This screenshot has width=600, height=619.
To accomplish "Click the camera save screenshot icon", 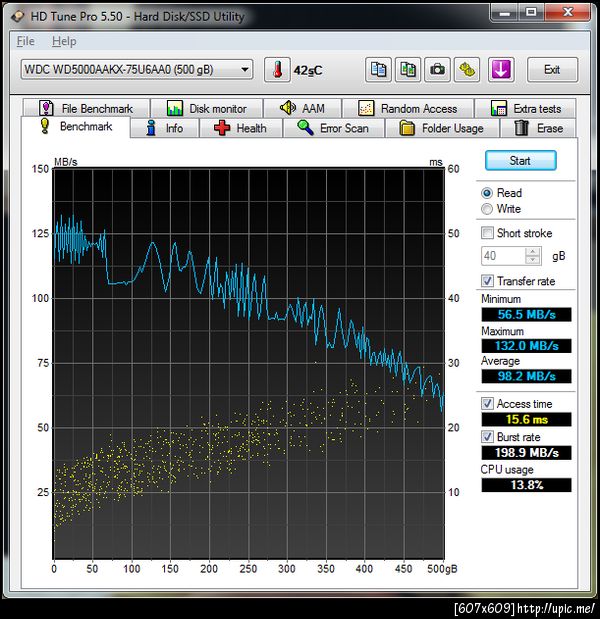I will (x=437, y=69).
